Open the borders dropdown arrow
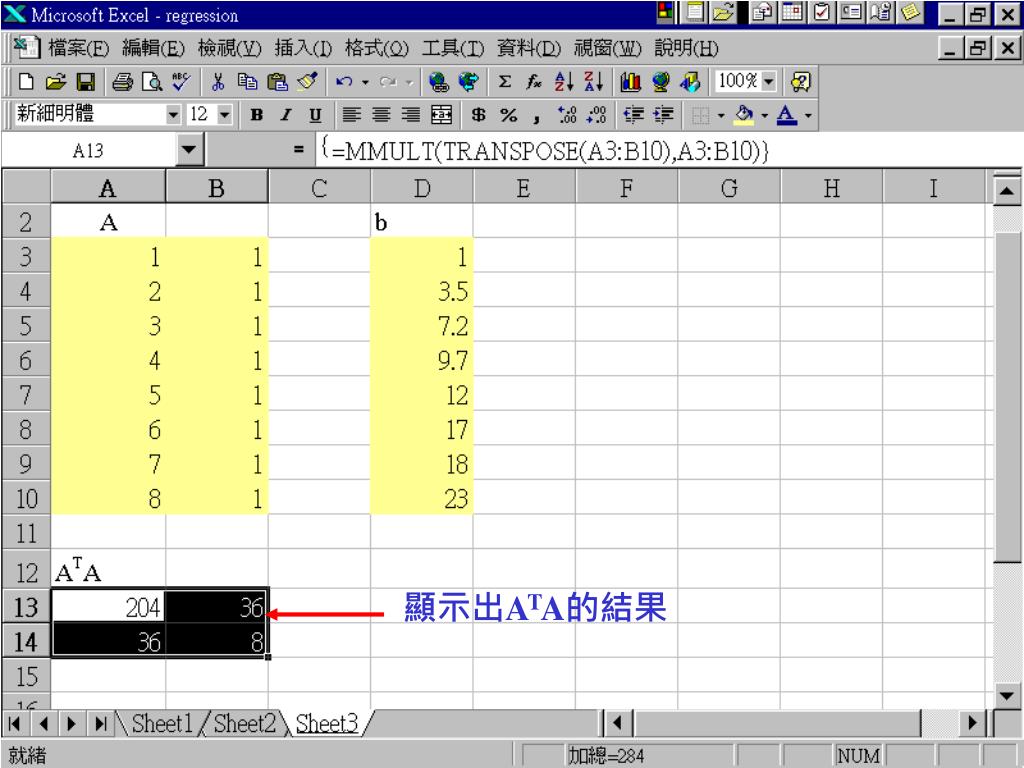The height and width of the screenshot is (768, 1024). point(721,116)
